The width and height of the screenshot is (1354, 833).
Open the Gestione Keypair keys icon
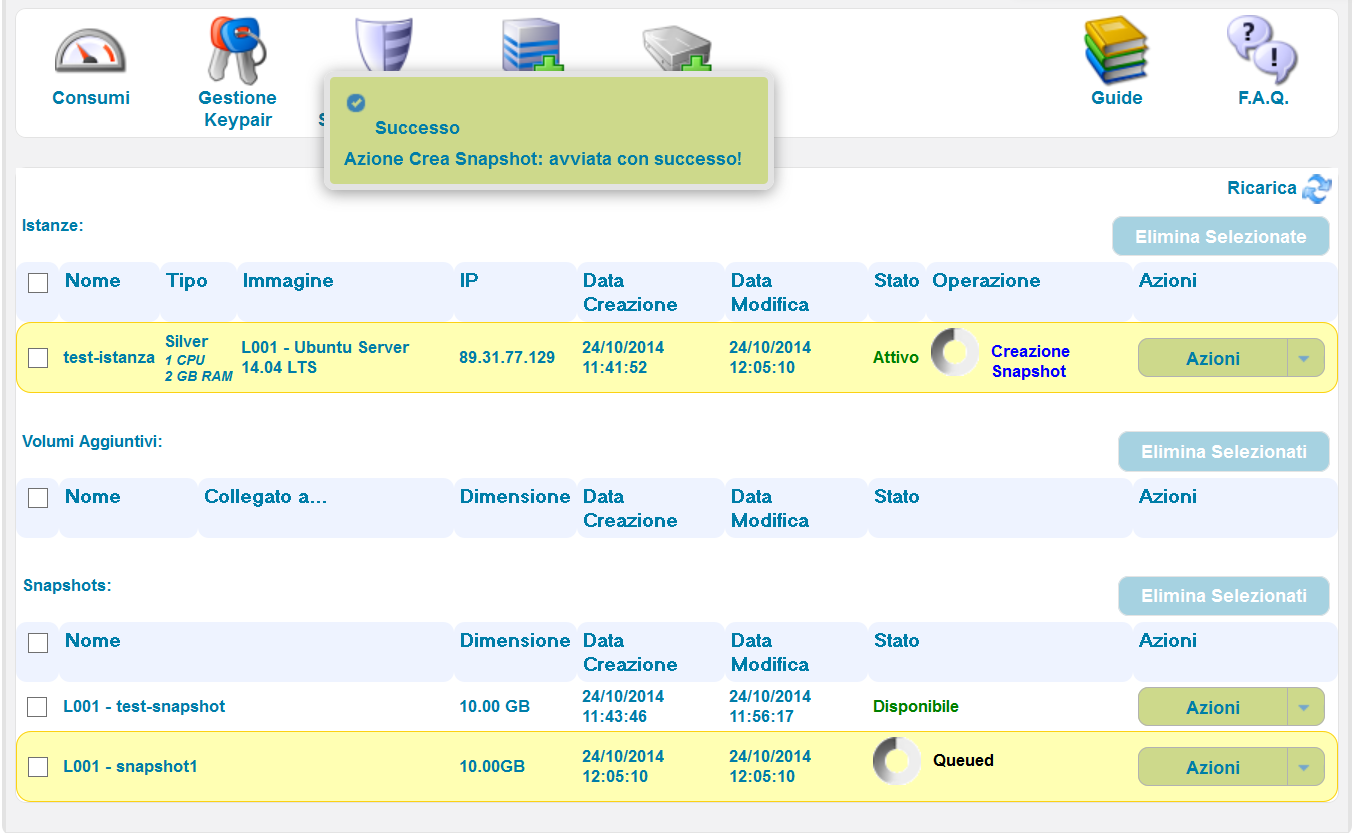click(237, 49)
